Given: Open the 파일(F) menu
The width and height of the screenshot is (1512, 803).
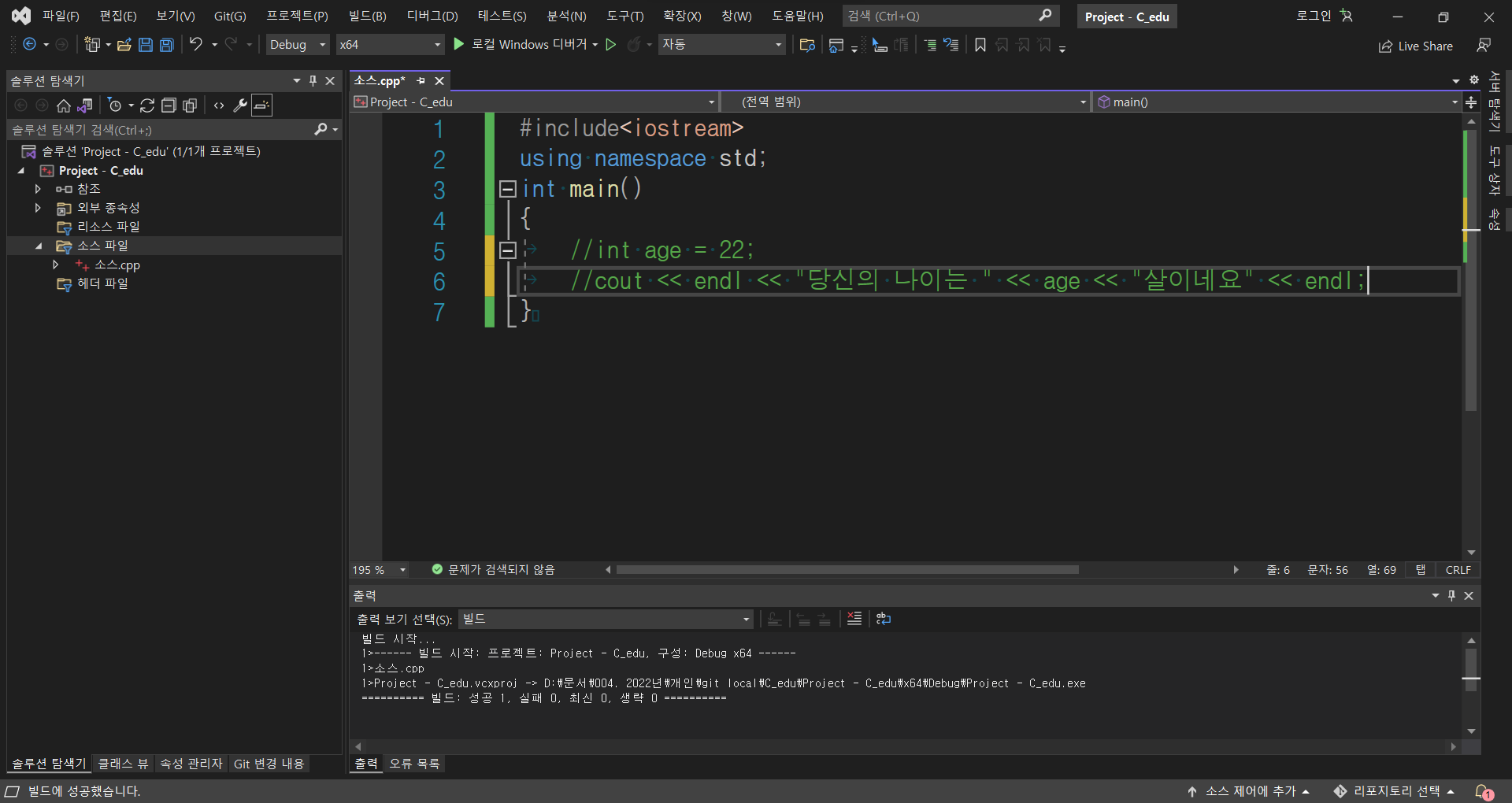Looking at the screenshot, I should [x=61, y=16].
